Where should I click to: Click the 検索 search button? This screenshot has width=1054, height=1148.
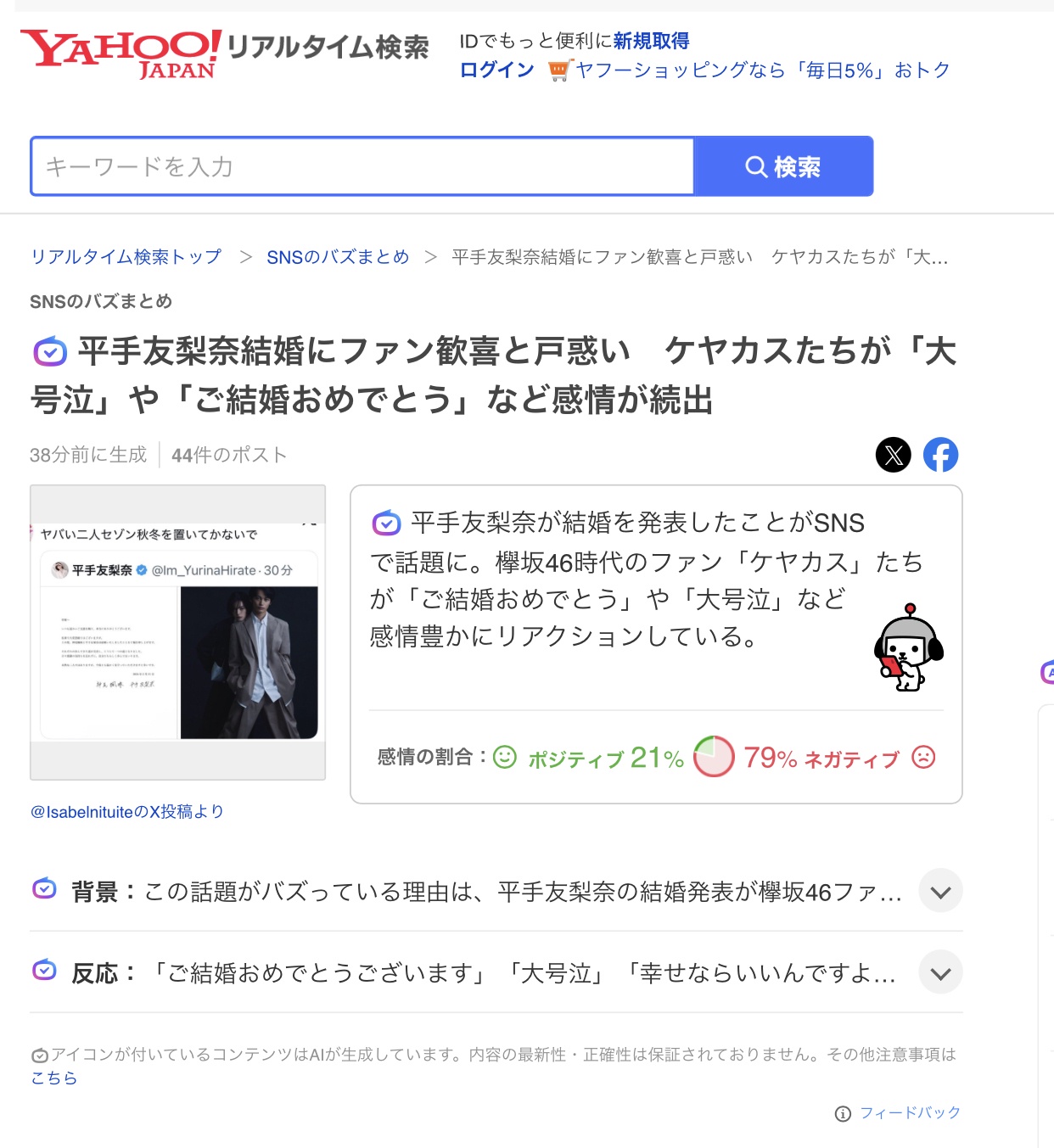(783, 166)
